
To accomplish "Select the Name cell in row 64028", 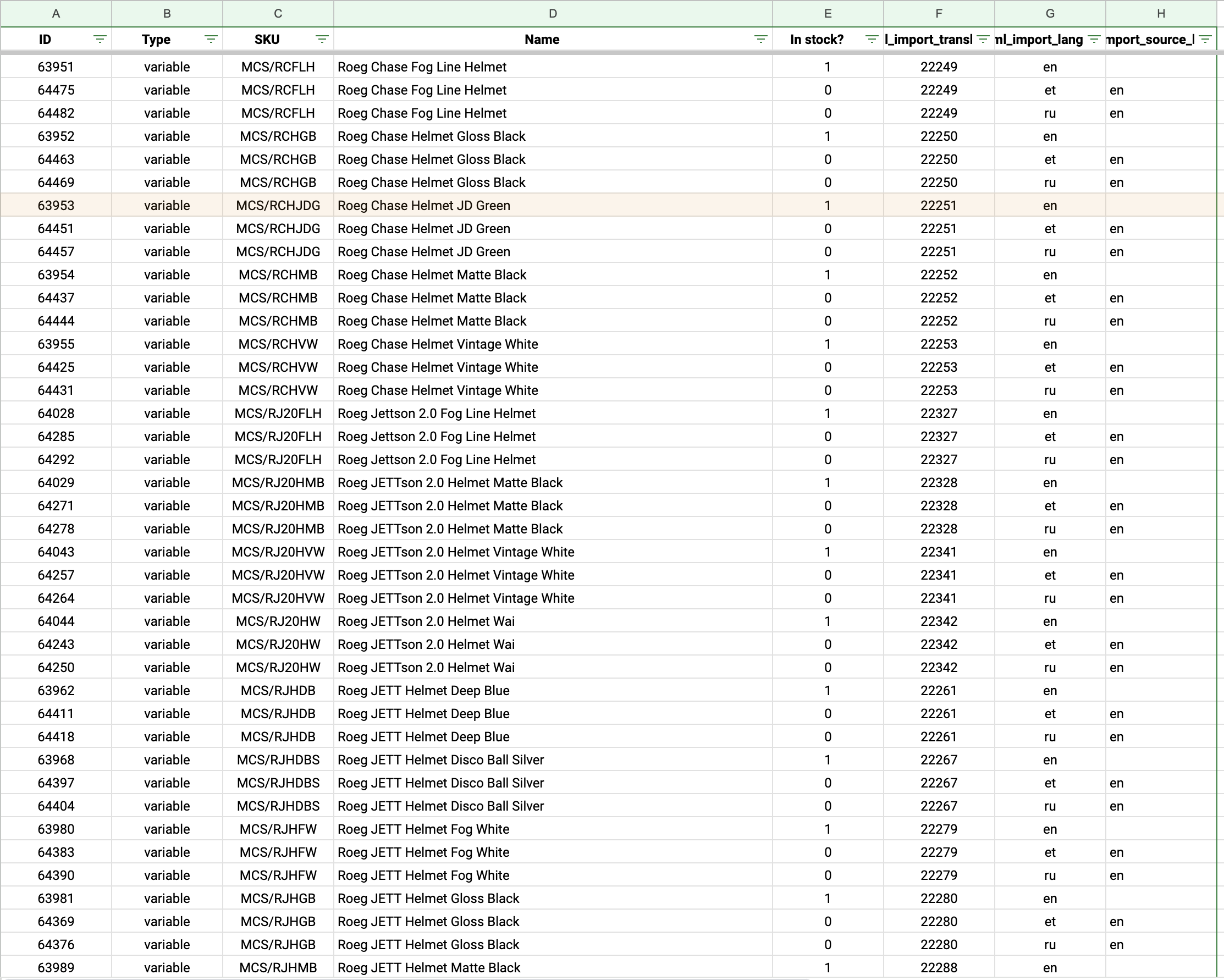I will [x=553, y=414].
